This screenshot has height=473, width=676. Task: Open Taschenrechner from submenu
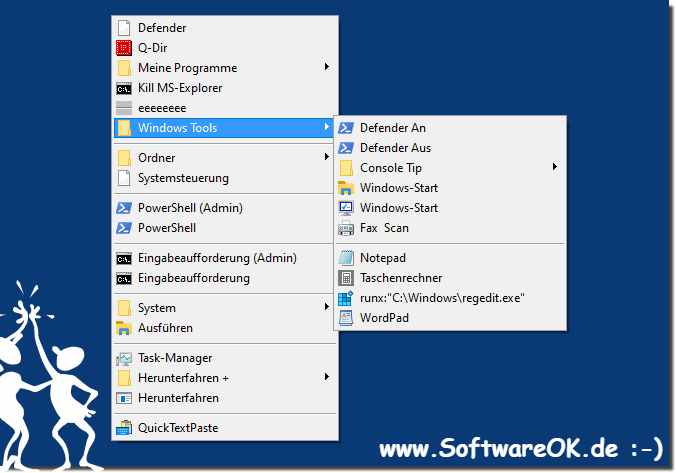pyautogui.click(x=450, y=278)
